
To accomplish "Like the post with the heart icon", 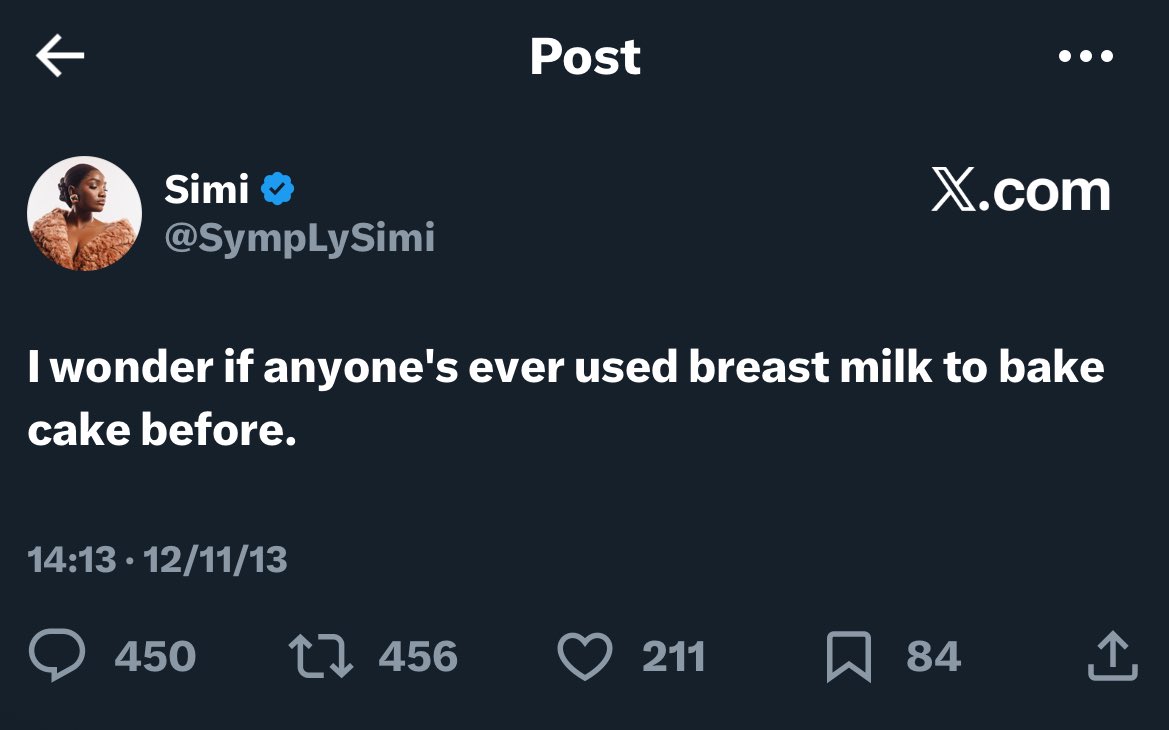I will (x=584, y=657).
